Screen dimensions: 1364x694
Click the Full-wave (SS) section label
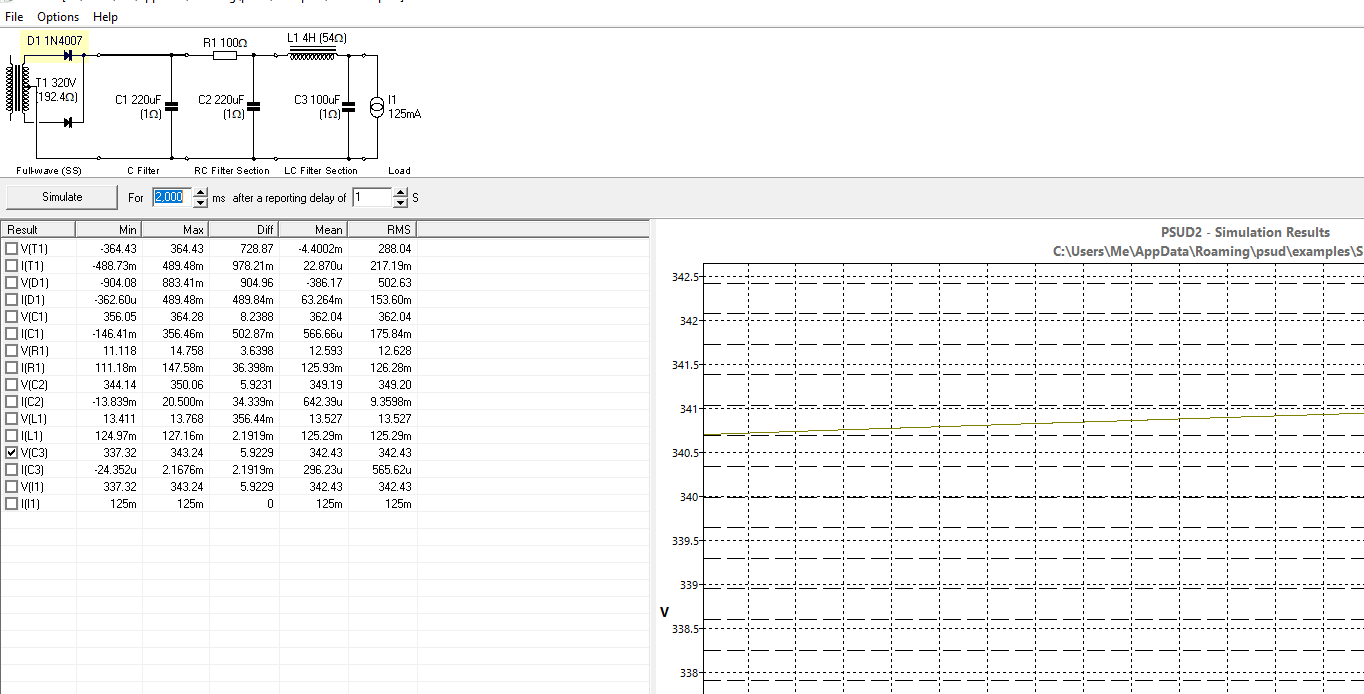point(49,171)
